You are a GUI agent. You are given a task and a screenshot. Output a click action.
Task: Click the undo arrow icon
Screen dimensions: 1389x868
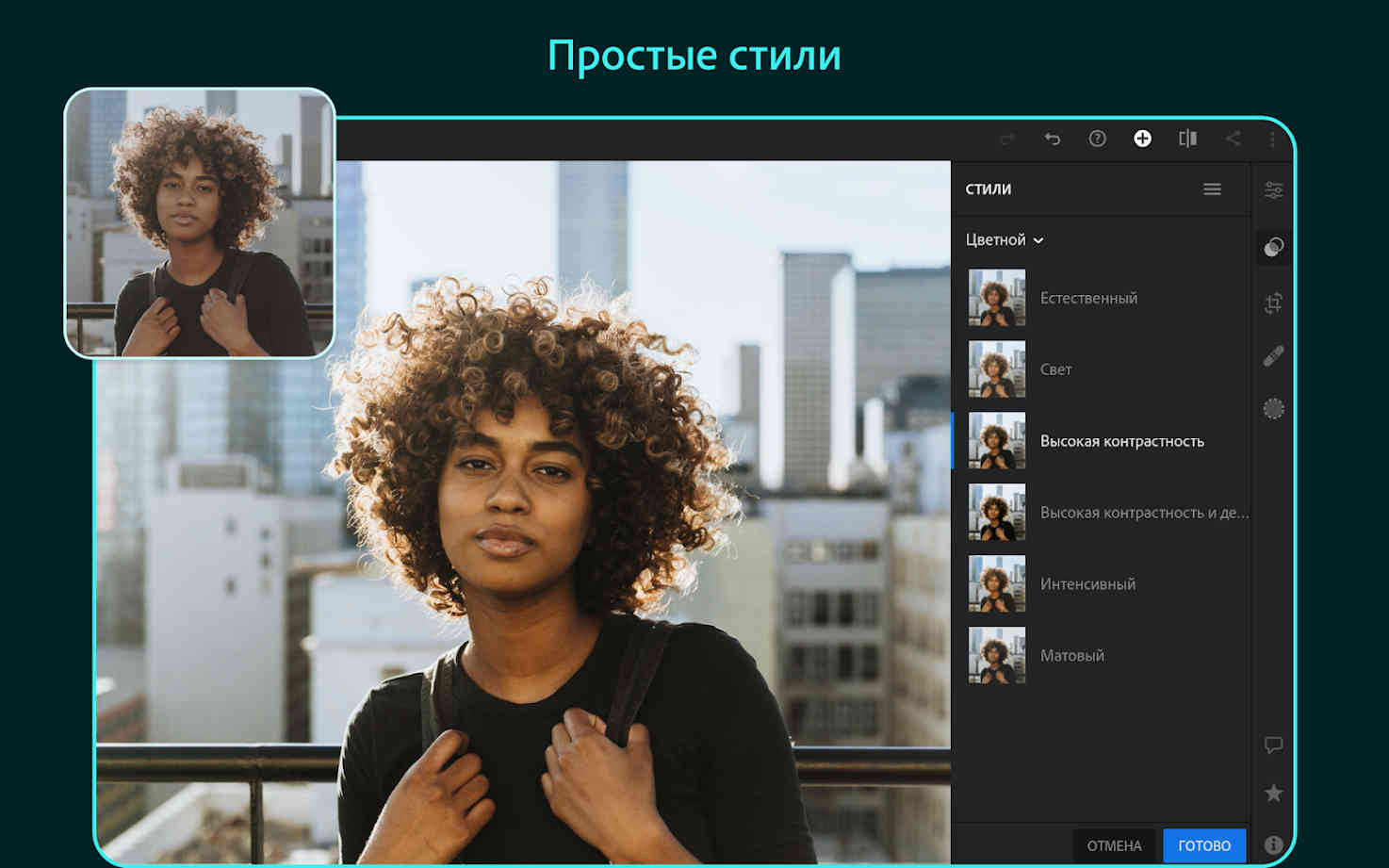coord(1053,139)
